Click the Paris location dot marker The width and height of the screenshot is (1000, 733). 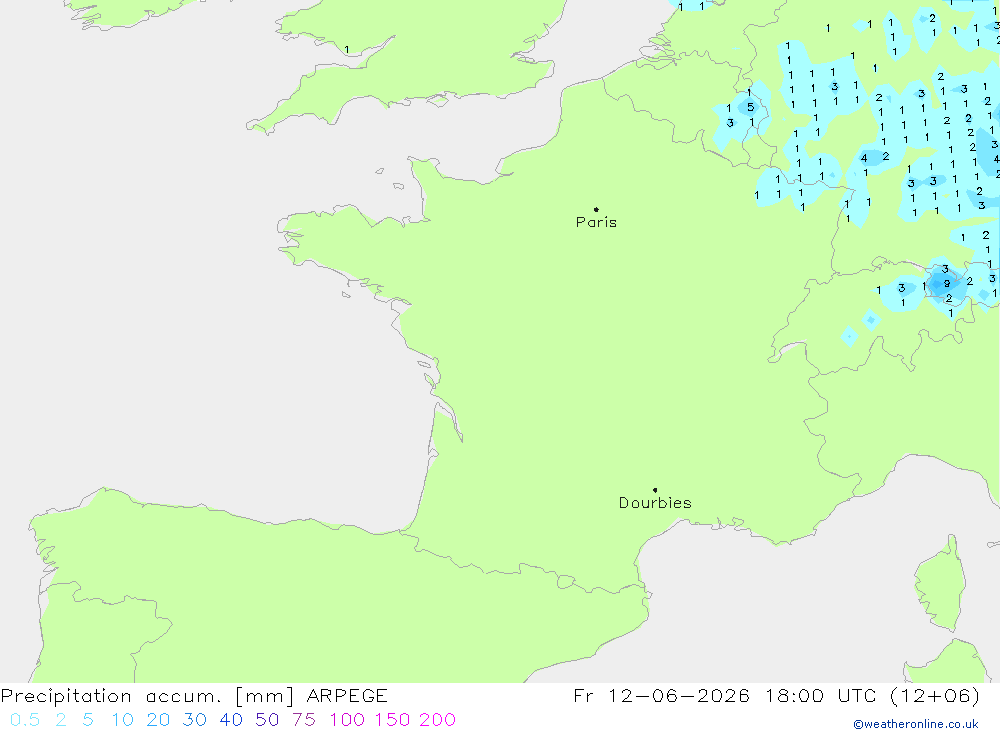[x=596, y=209]
